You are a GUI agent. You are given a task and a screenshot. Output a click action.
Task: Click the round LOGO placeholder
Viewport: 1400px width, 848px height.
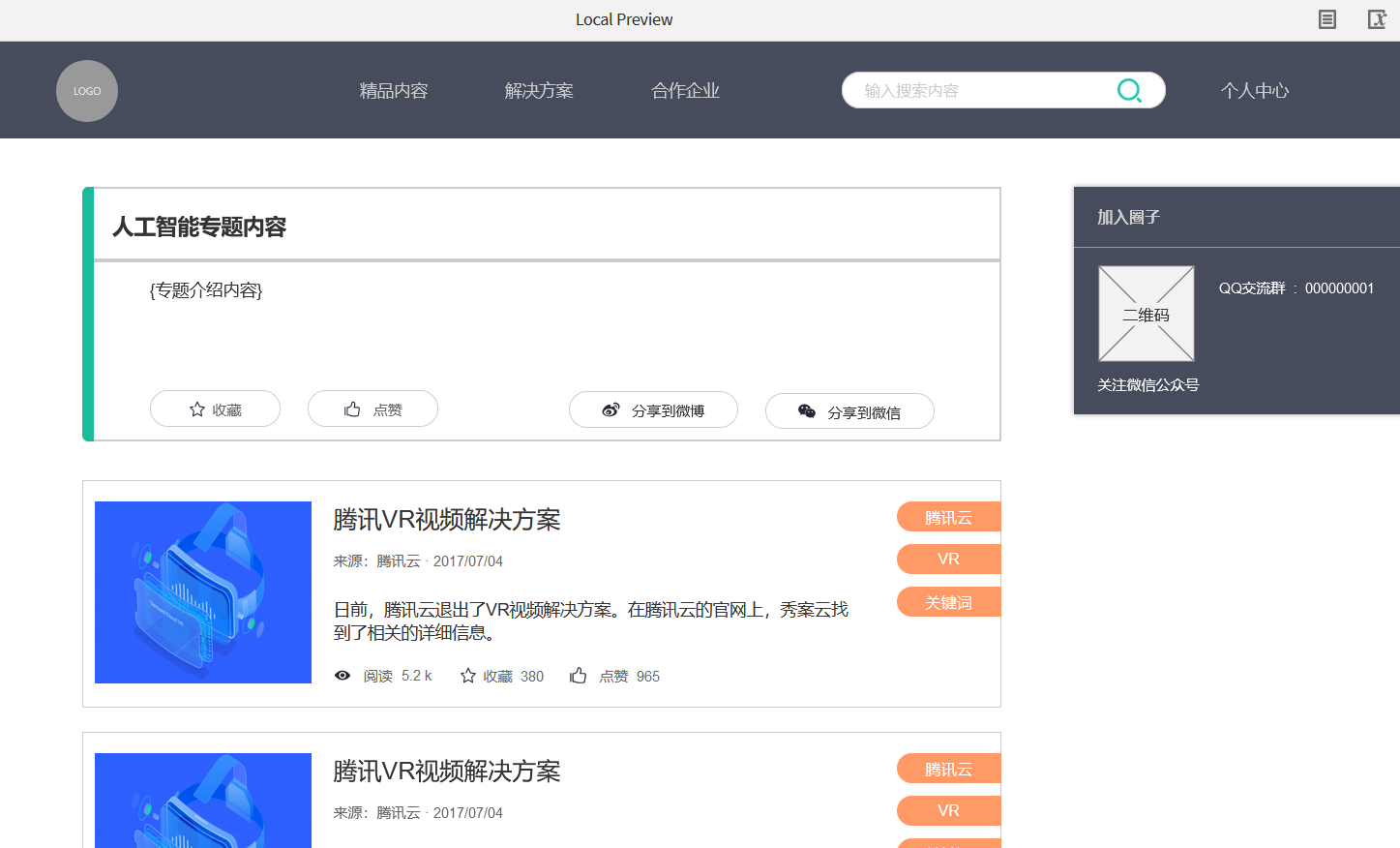(x=87, y=91)
